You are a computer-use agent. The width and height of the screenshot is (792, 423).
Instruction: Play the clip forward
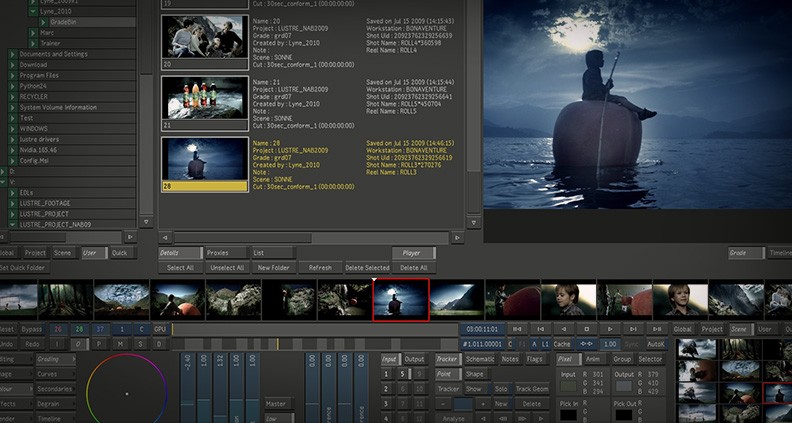pos(610,329)
